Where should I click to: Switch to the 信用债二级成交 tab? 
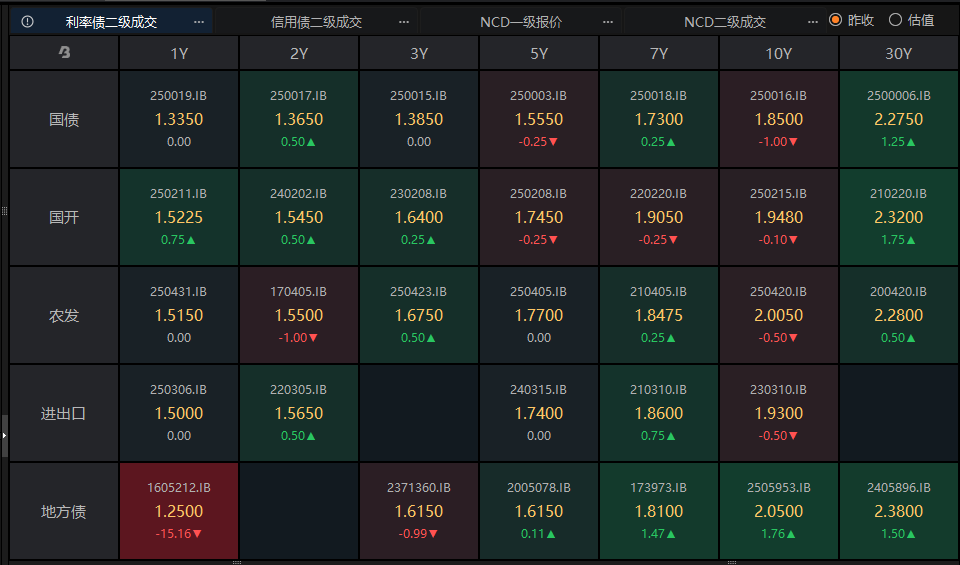316,21
